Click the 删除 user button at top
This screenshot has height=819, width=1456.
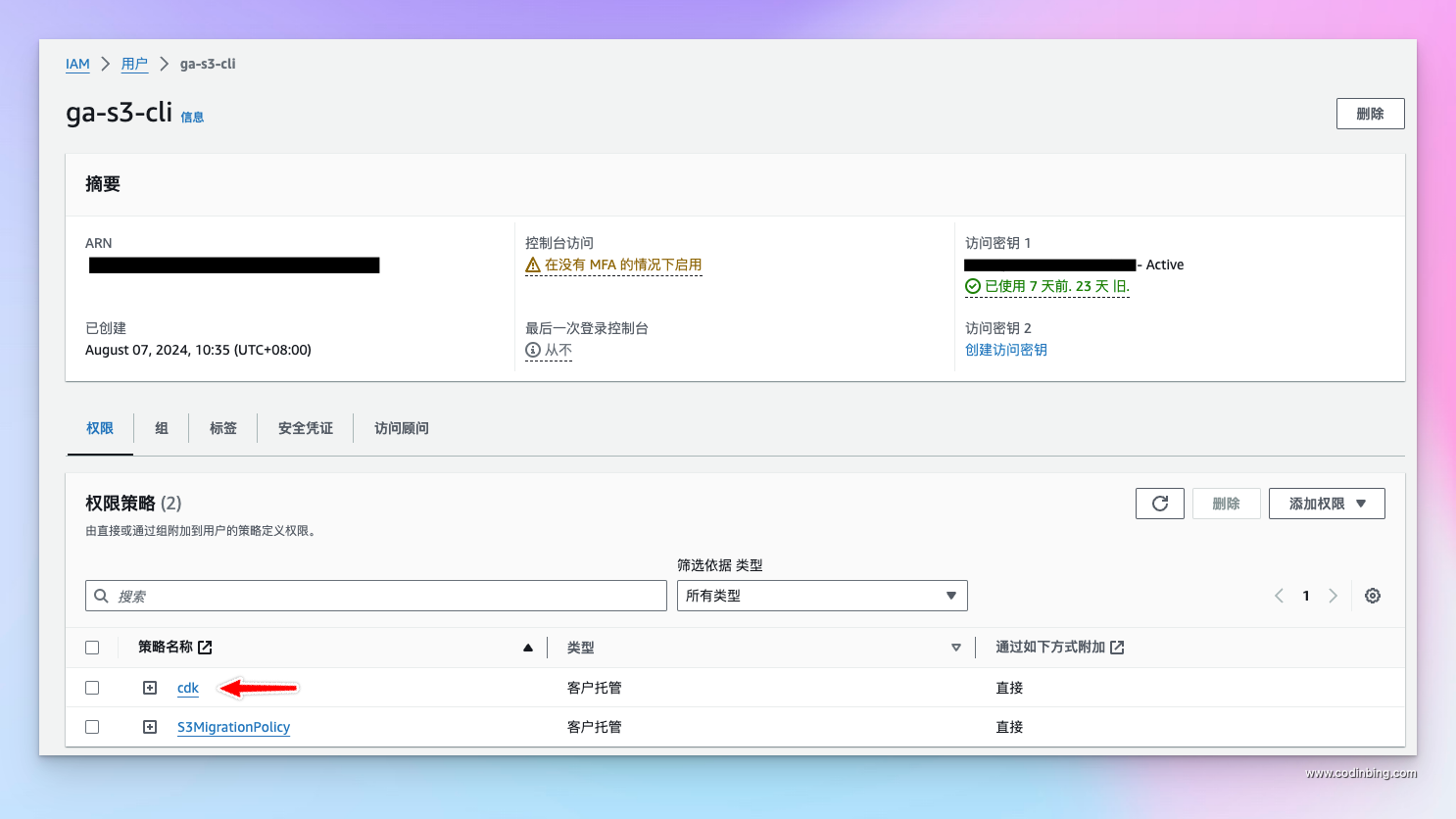pos(1370,114)
